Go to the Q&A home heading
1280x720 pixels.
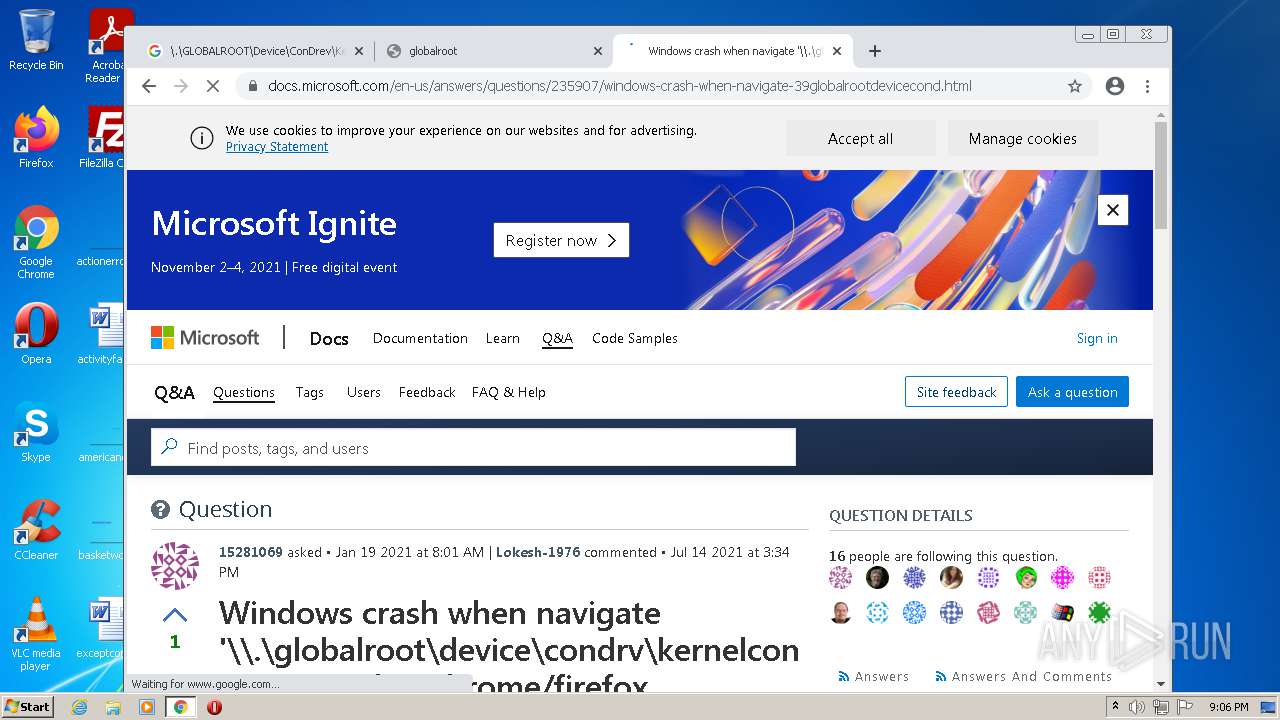[174, 392]
